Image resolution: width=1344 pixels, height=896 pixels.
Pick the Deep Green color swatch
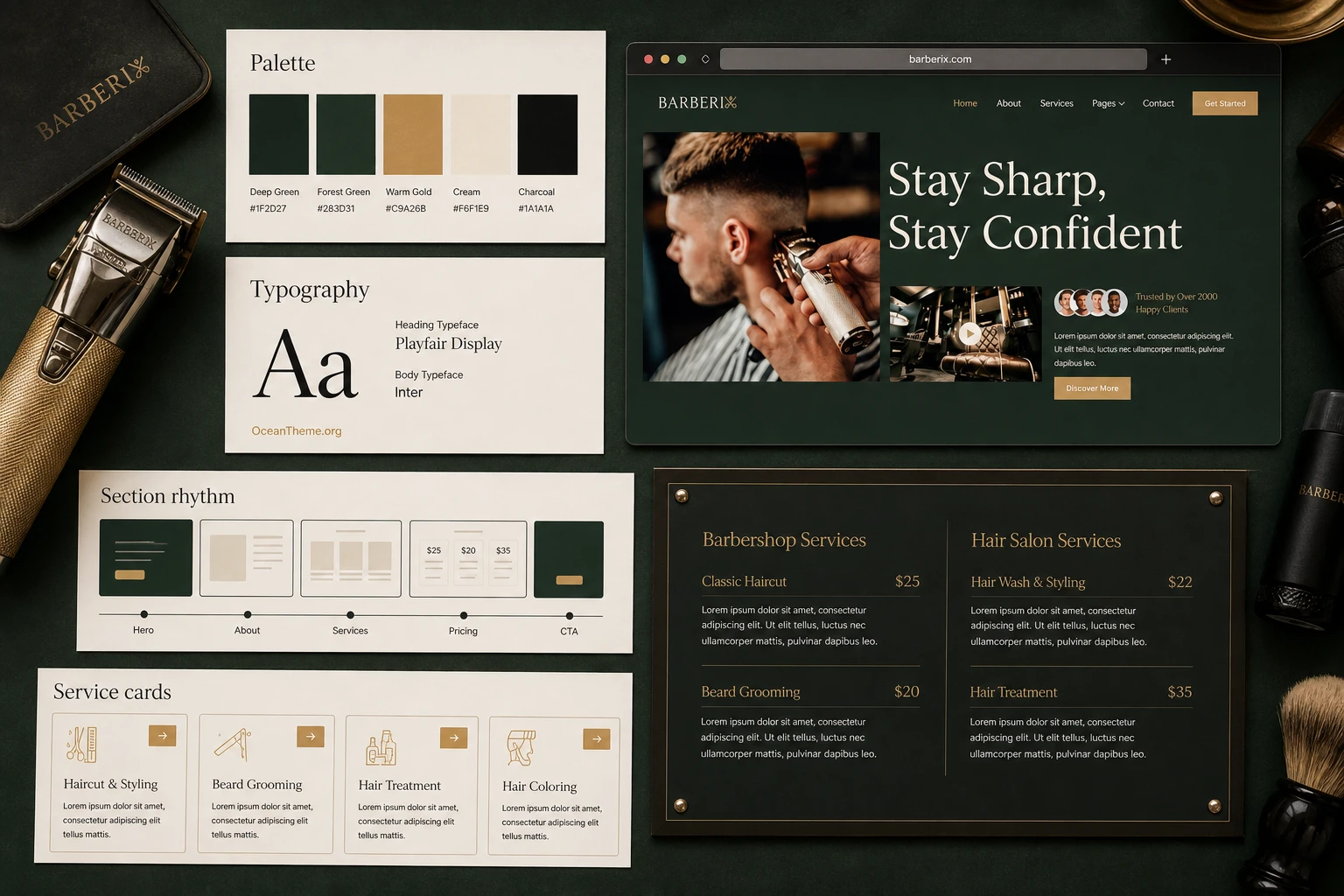pyautogui.click(x=279, y=135)
